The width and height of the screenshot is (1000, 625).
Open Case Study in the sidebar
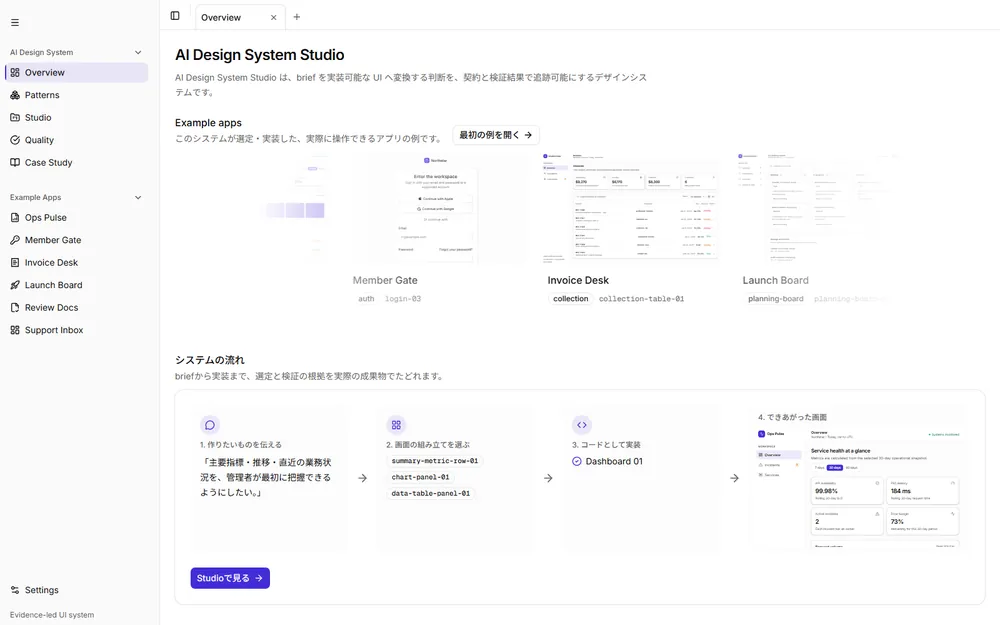pos(77,162)
